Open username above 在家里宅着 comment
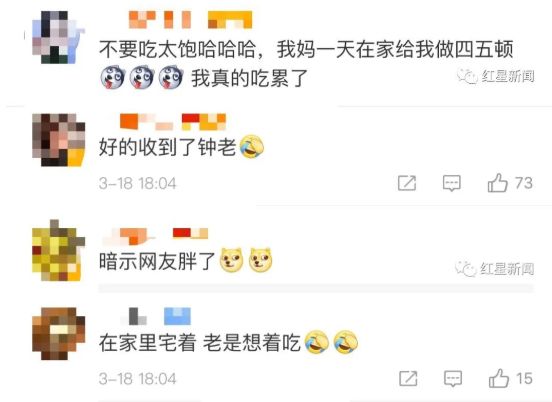552x402 pixels. (156, 316)
